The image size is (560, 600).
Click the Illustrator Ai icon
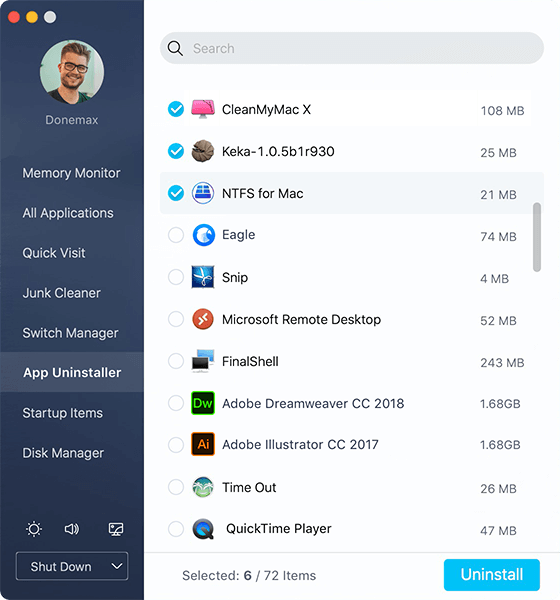tap(203, 444)
